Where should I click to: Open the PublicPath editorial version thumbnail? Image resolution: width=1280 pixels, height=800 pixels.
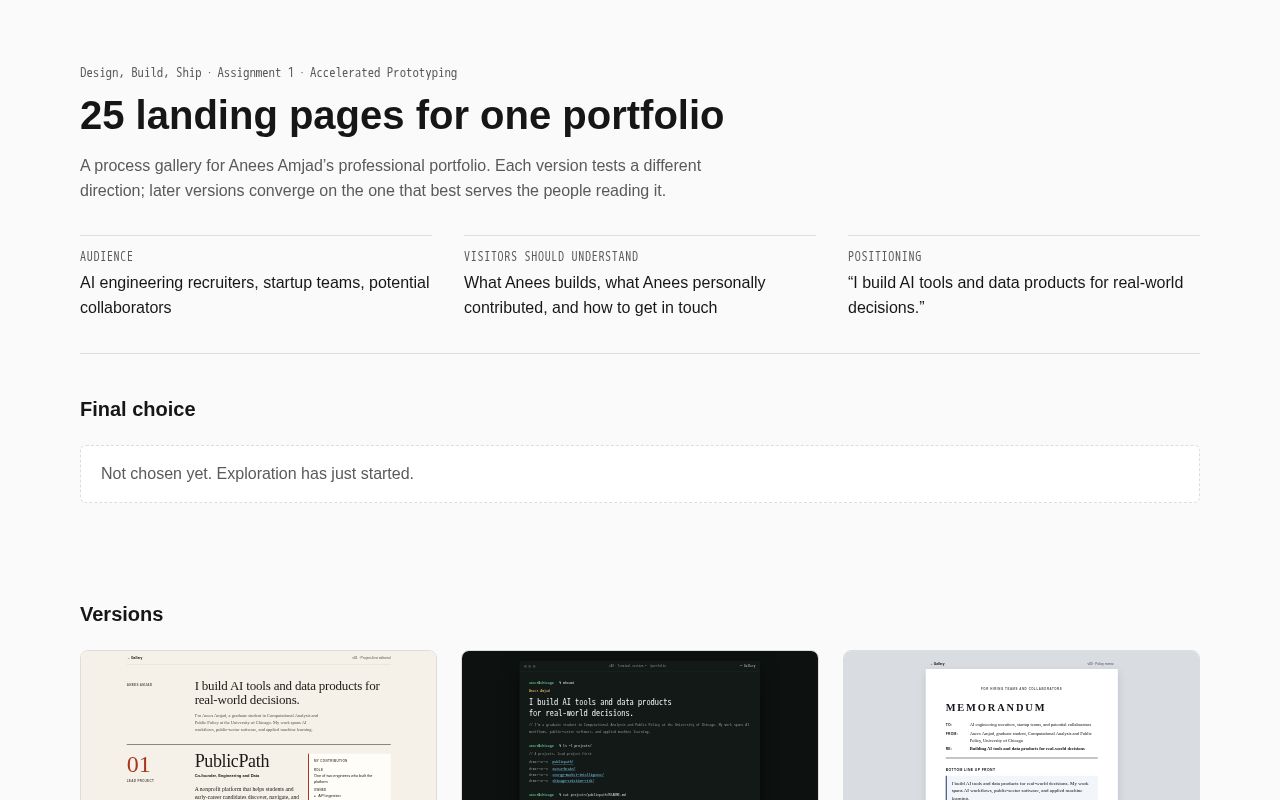(258, 725)
